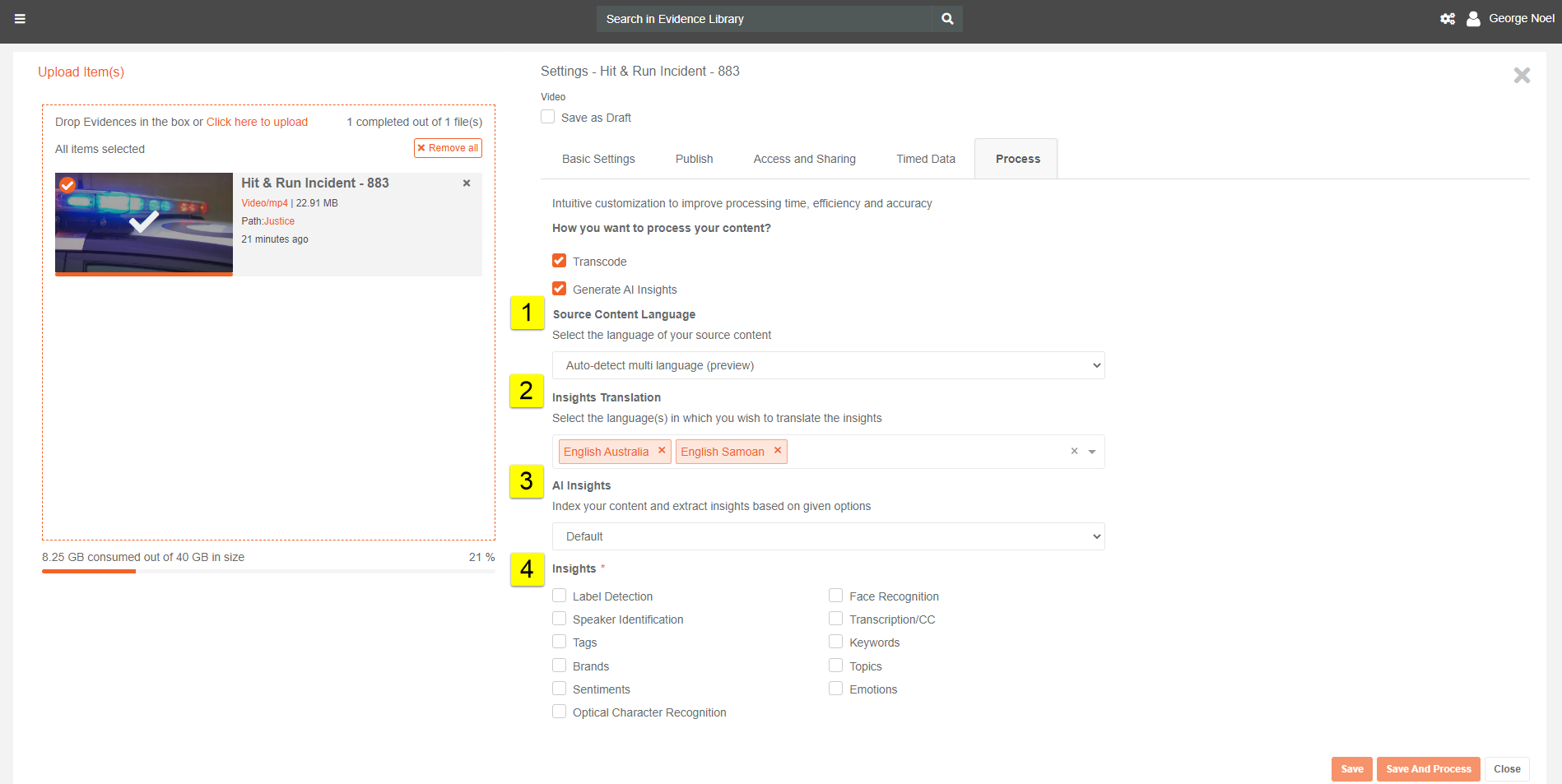The width and height of the screenshot is (1562, 784).
Task: Expand the AI Insights Default dropdown
Action: (828, 536)
